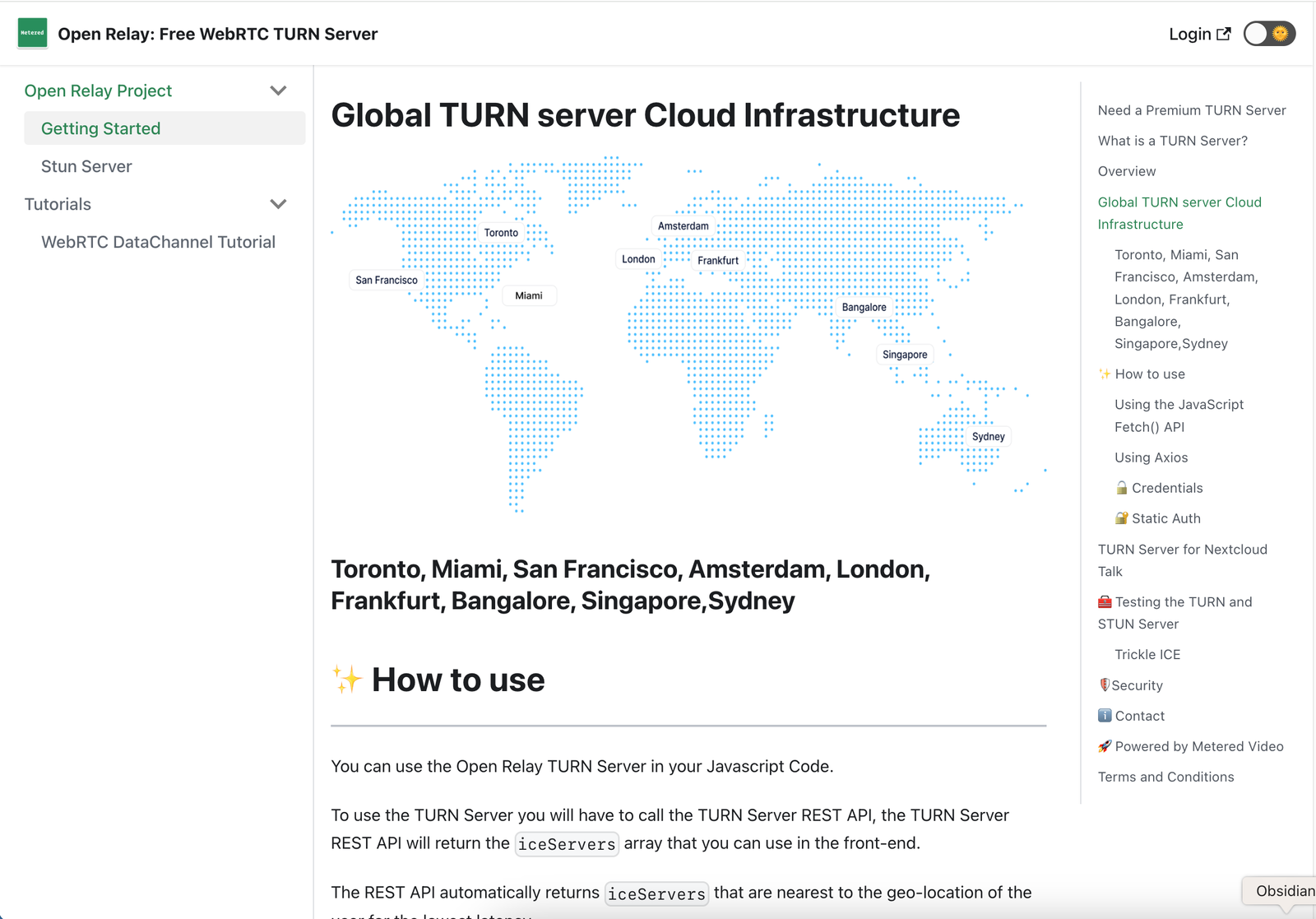Switch to the Stun Server page
Viewport: 1316px width, 919px height.
pos(86,166)
